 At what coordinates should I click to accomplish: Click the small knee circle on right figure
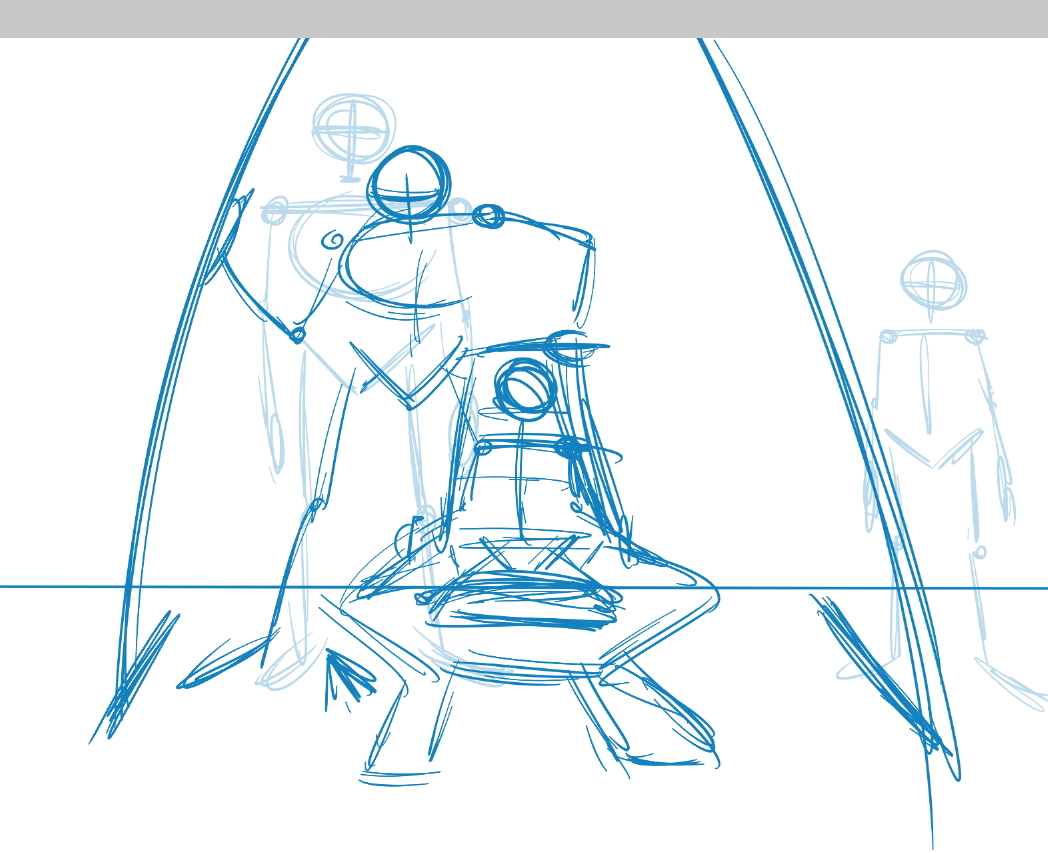(980, 551)
